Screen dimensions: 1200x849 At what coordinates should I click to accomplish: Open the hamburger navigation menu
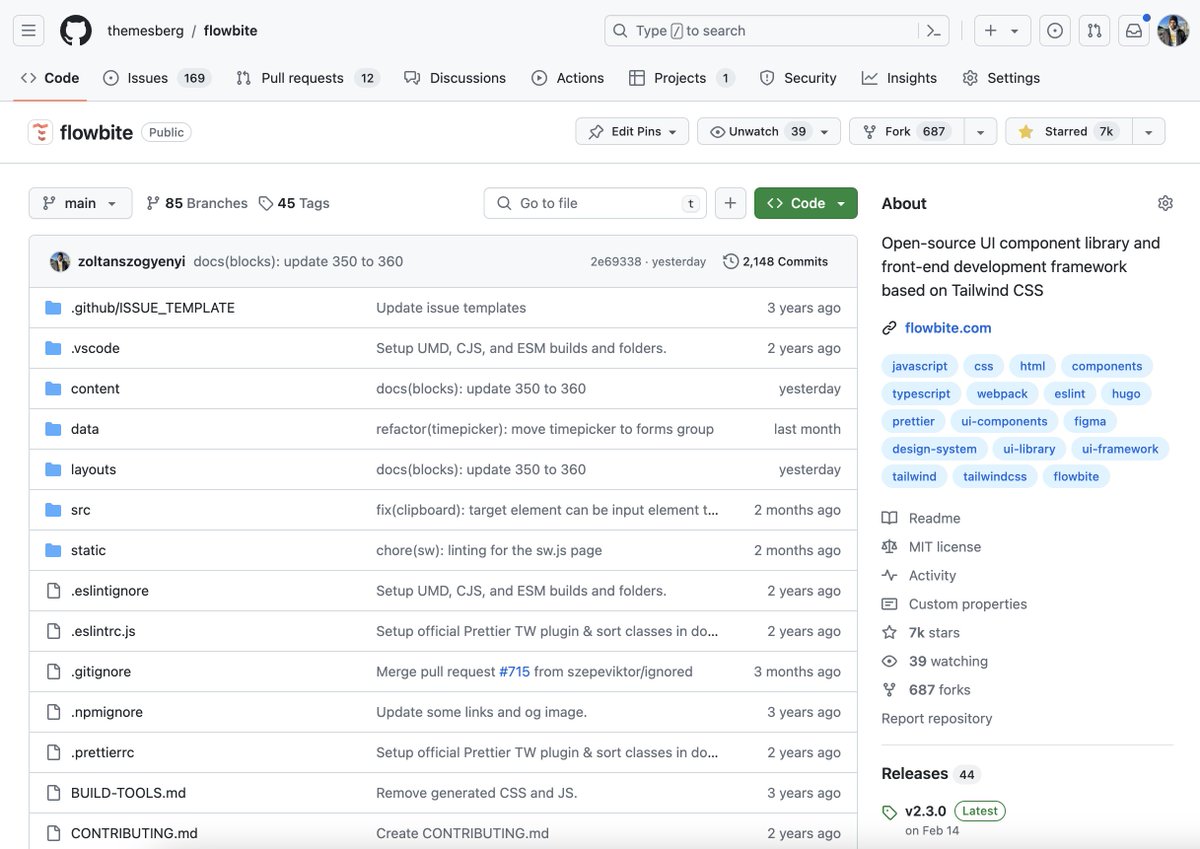(28, 31)
